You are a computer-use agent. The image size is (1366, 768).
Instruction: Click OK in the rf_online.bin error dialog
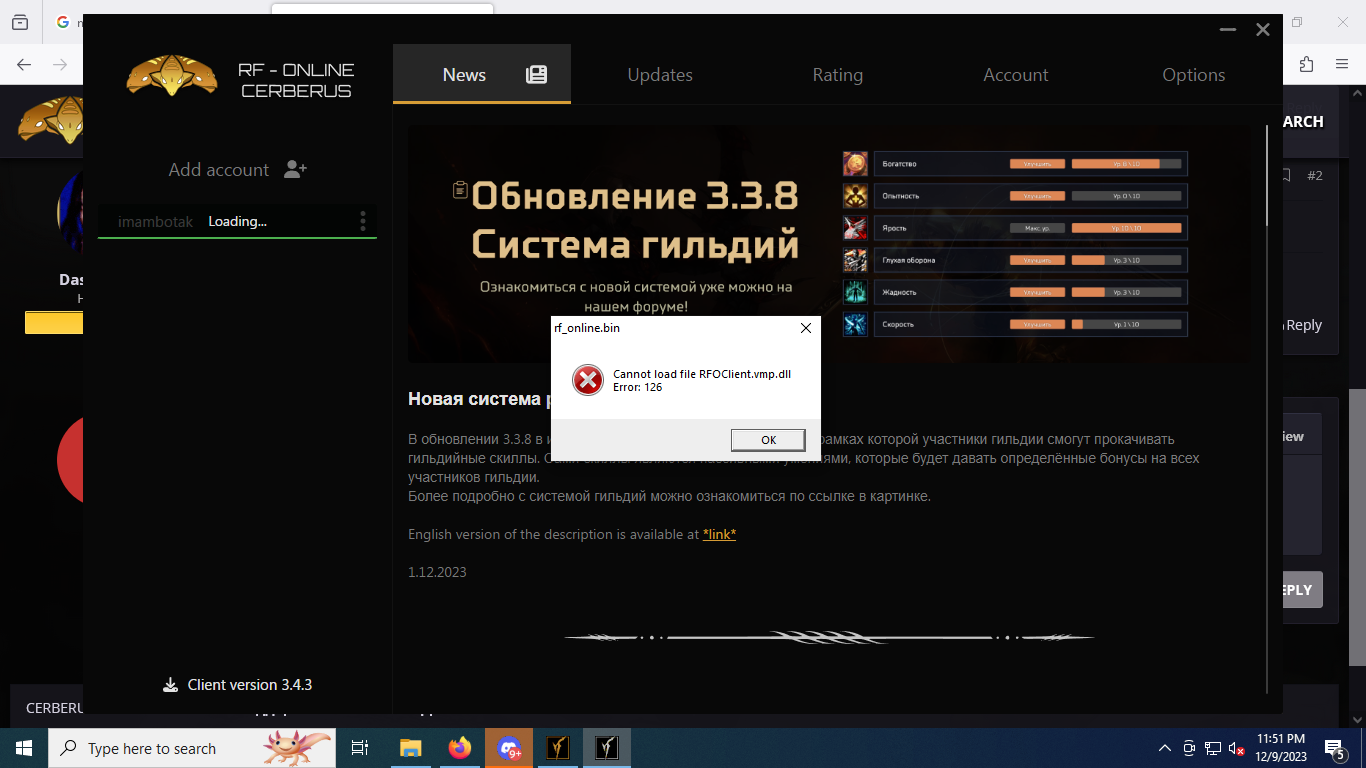pos(768,440)
